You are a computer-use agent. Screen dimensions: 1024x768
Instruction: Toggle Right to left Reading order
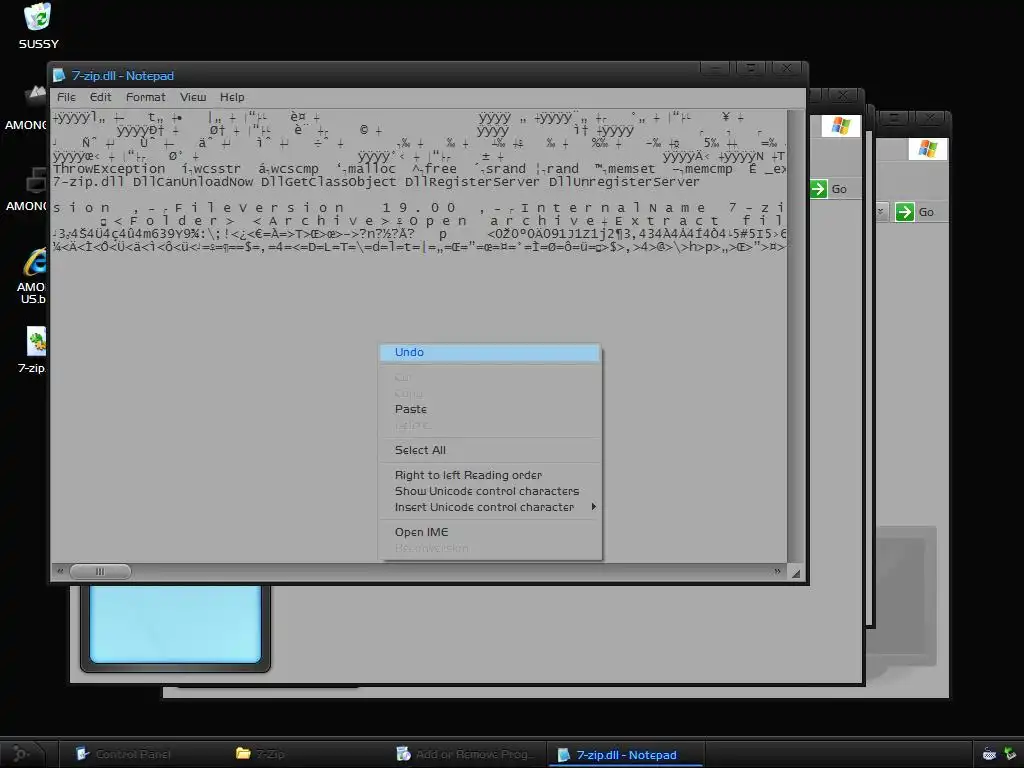click(489, 475)
